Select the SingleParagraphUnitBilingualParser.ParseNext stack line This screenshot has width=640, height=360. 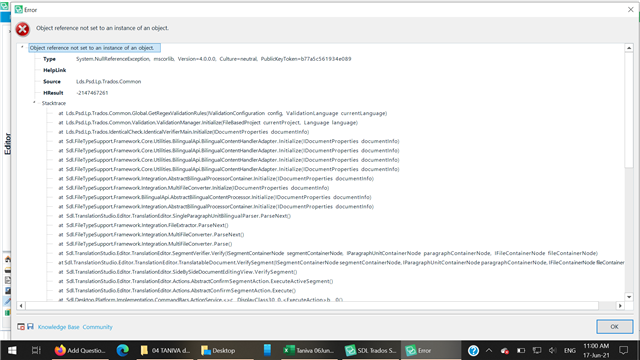pos(174,216)
